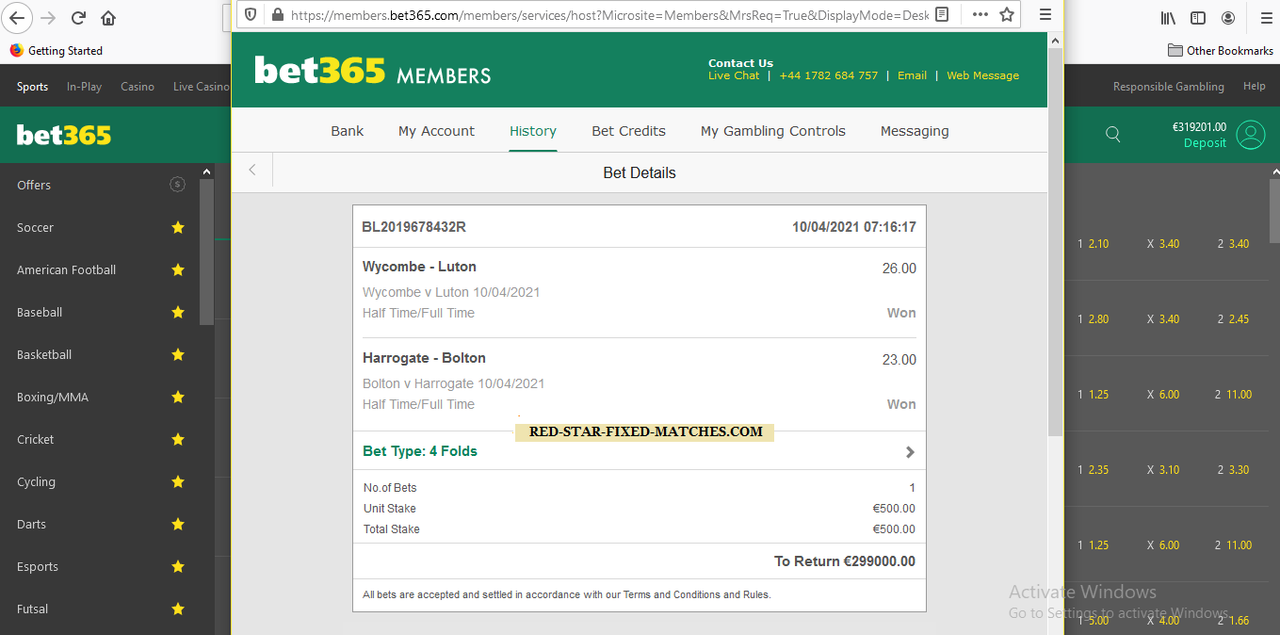Open the popup hamburger menu
Viewport: 1280px width, 635px height.
pos(1045,15)
